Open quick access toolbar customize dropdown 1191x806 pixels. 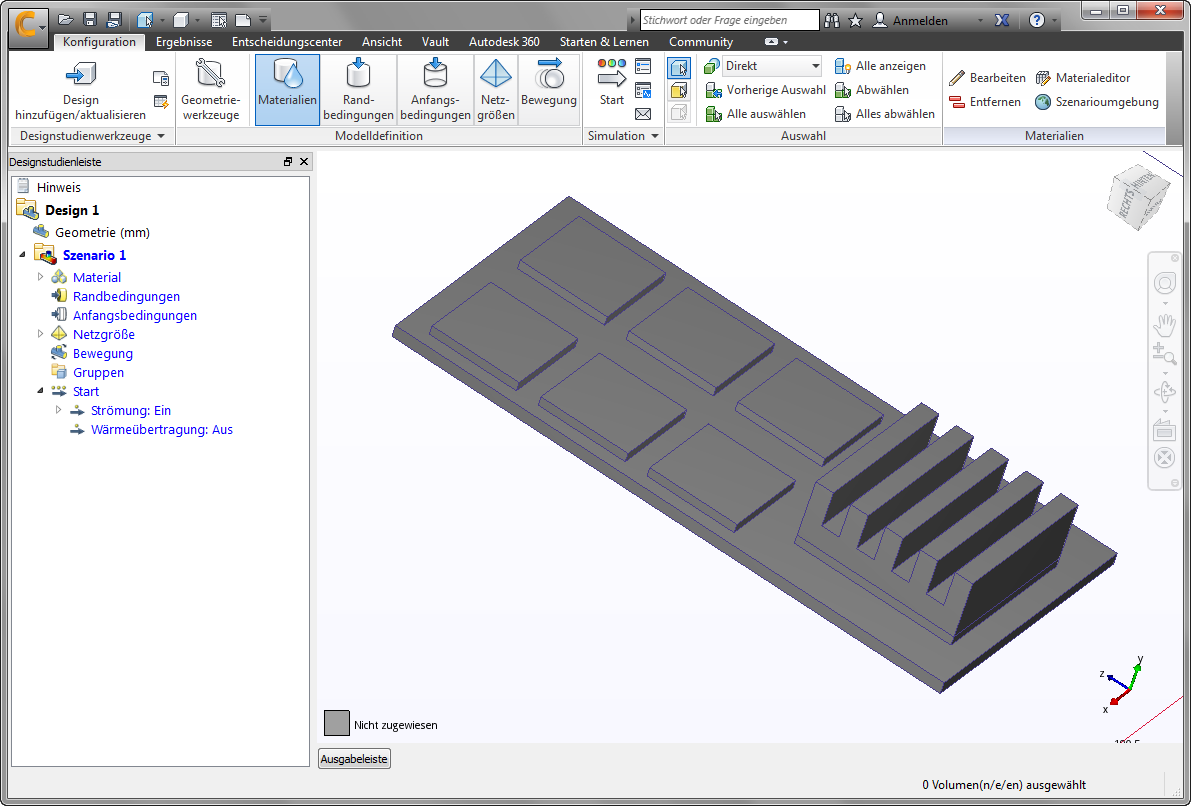click(263, 19)
